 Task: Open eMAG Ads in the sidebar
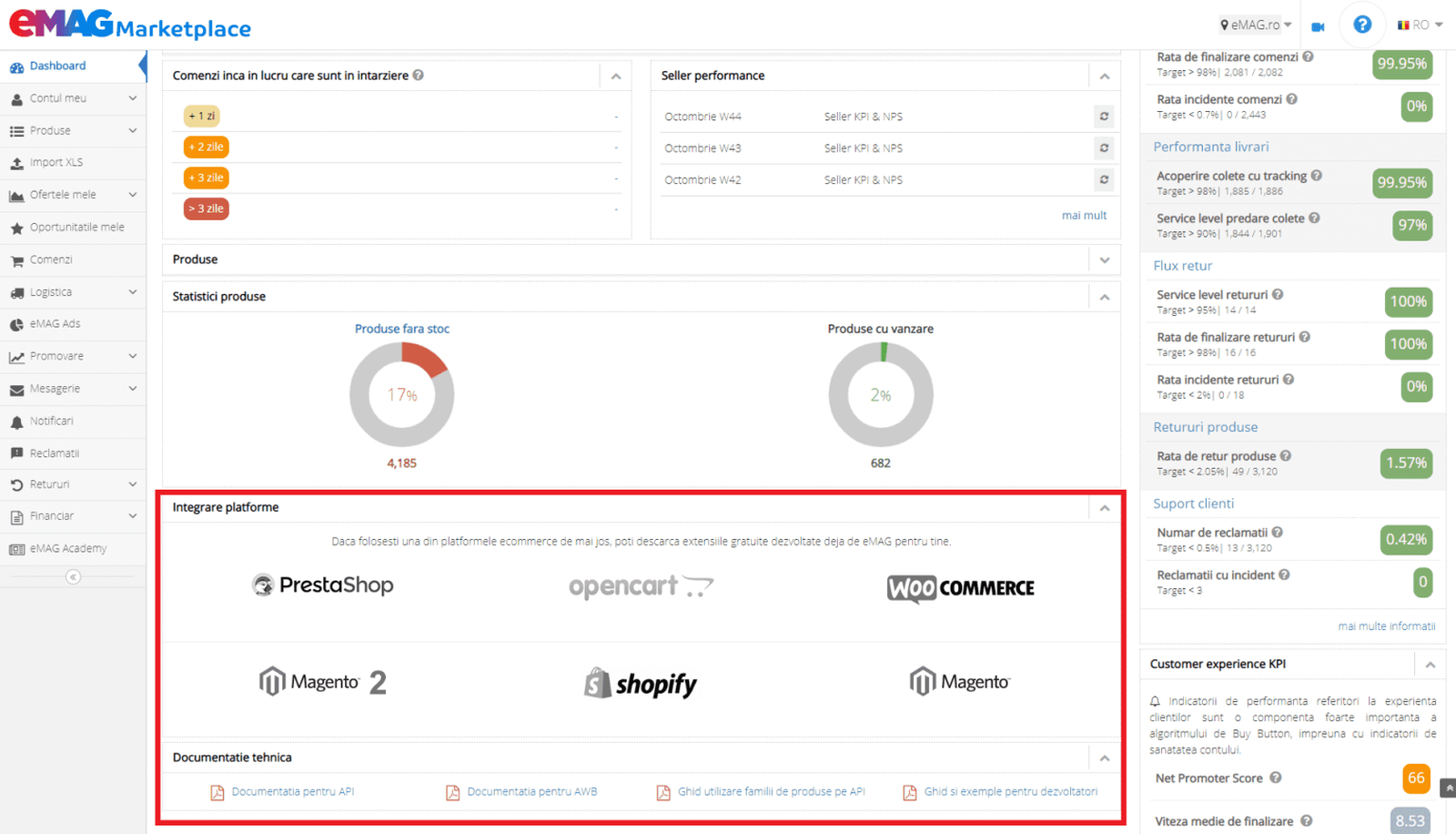tap(55, 324)
